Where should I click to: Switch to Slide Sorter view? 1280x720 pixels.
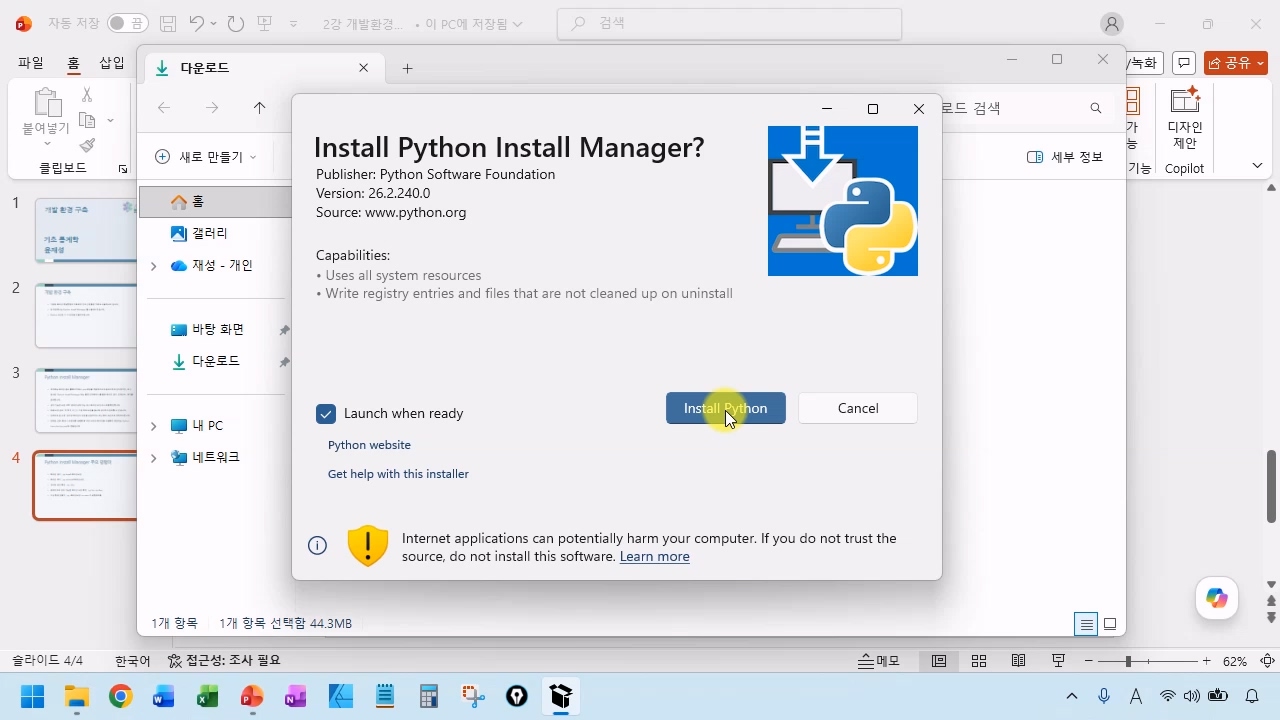coord(979,661)
